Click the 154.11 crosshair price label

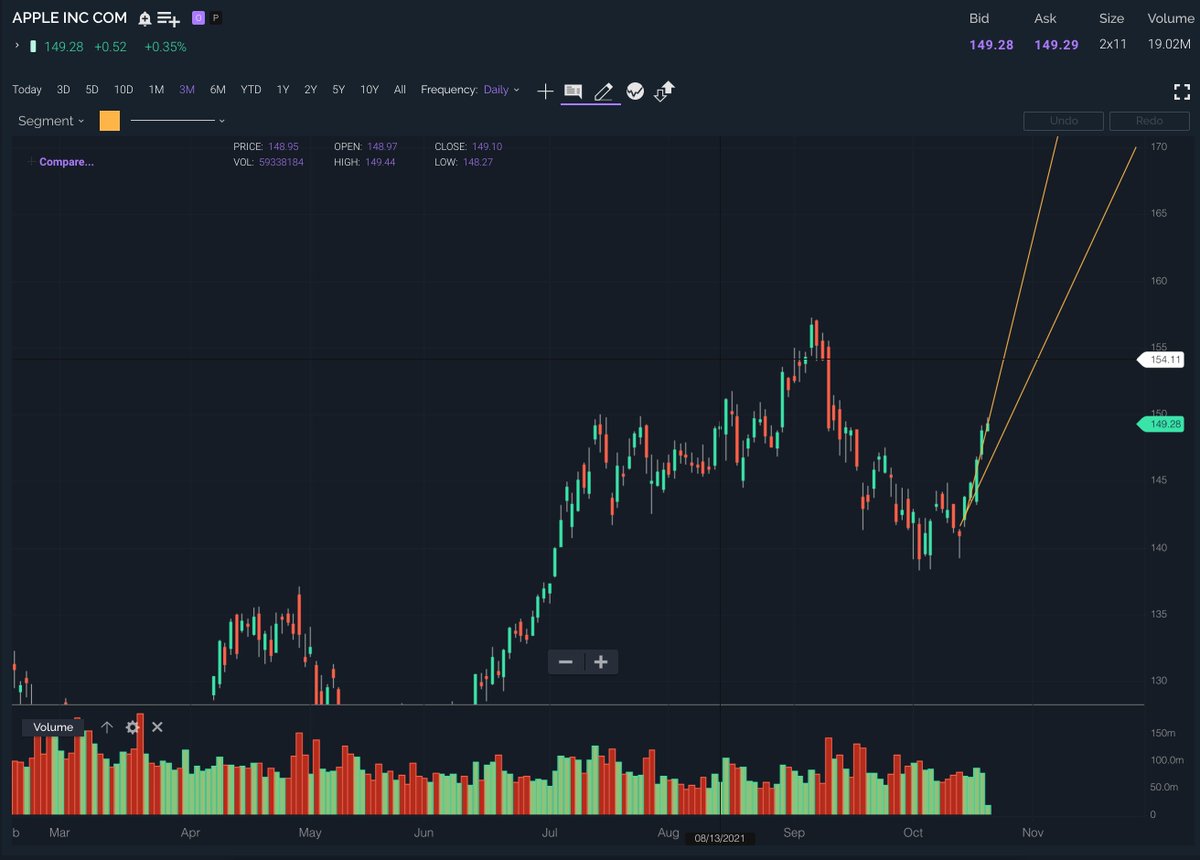point(1162,360)
